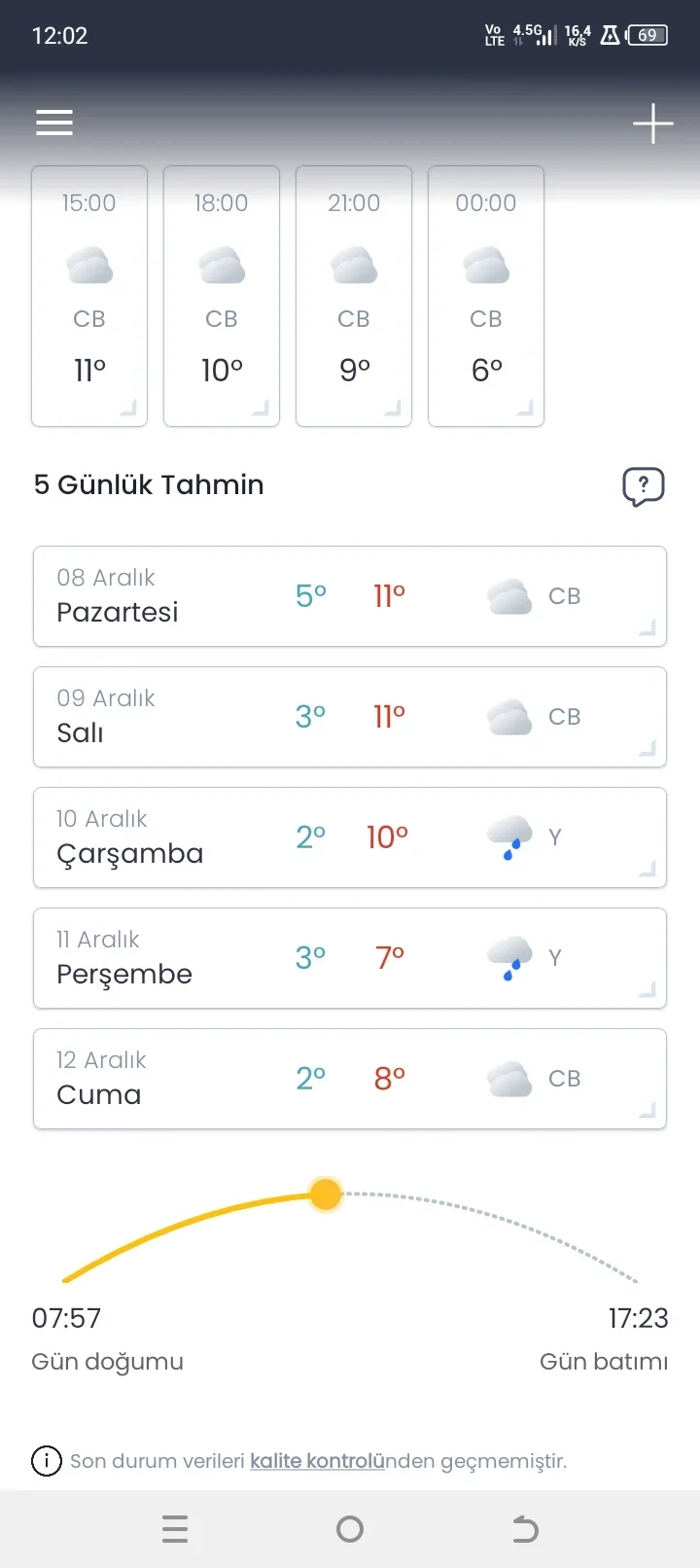Select the 12 Aralık Cuma forecast row
Image resolution: width=700 pixels, height=1568 pixels.
pyautogui.click(x=350, y=1079)
